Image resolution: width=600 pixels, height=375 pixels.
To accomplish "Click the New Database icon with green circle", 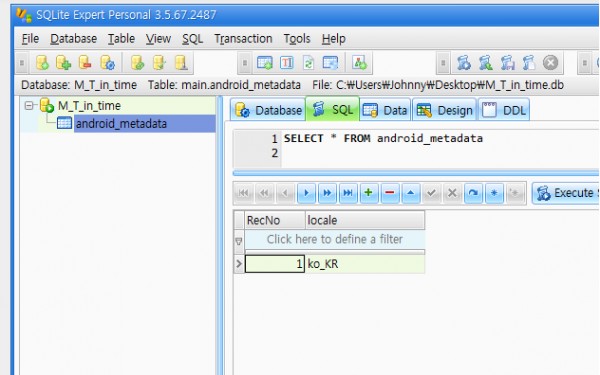I will pos(42,63).
